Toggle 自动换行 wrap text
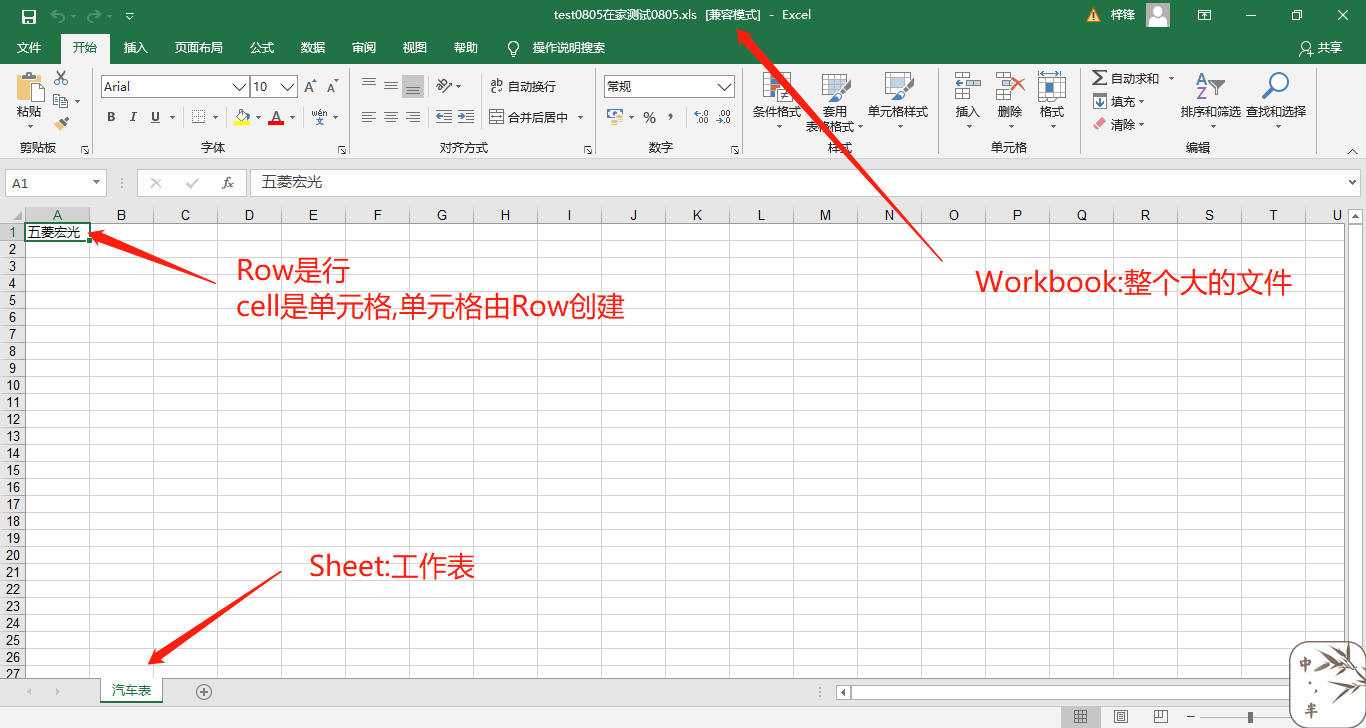The height and width of the screenshot is (728, 1366). 523,86
